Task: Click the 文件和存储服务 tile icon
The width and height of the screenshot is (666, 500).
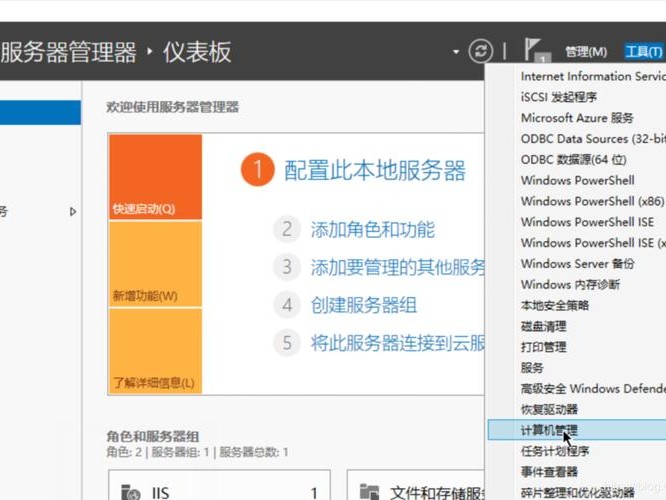Action: (x=369, y=492)
